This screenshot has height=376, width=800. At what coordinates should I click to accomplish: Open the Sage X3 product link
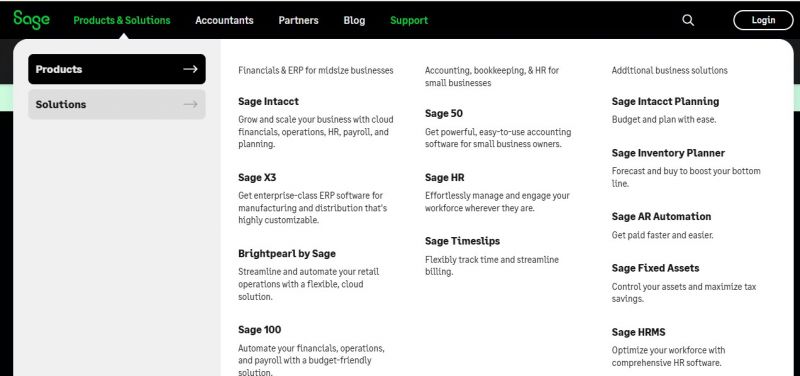point(257,178)
